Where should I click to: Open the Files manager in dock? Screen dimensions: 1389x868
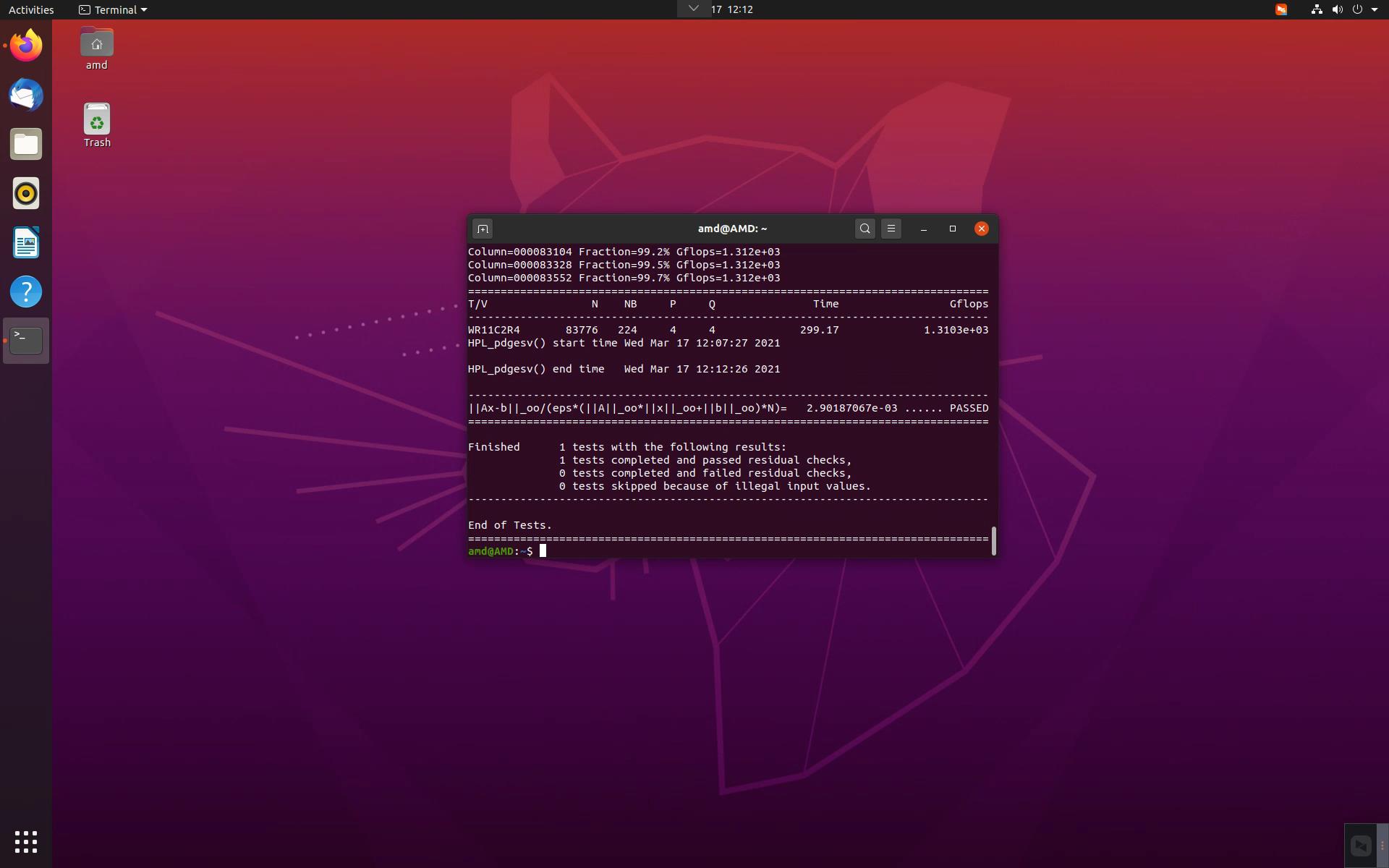tap(26, 145)
